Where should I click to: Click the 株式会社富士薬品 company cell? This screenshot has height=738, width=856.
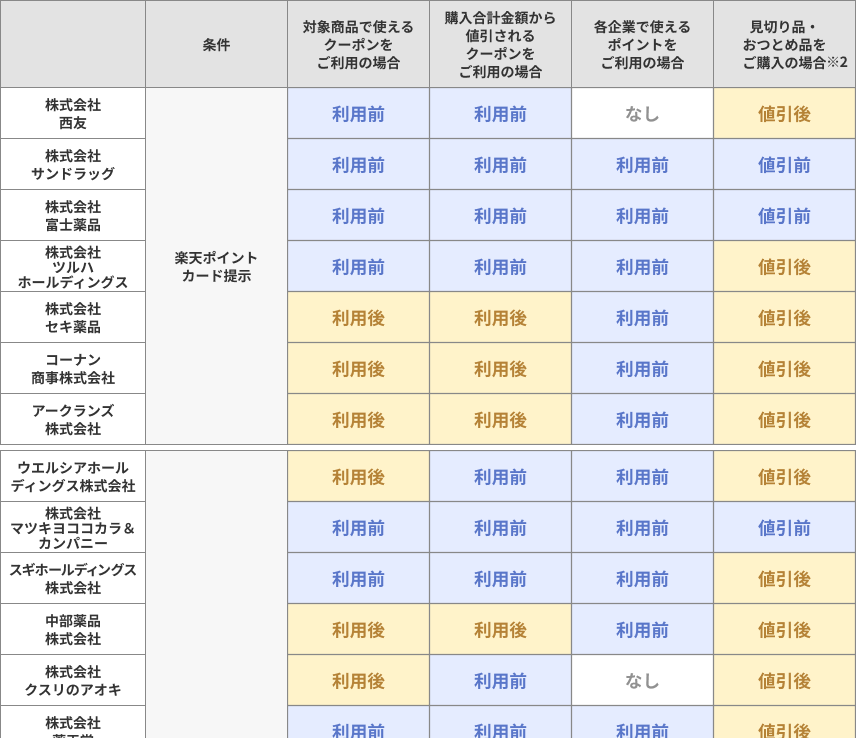pos(72,214)
